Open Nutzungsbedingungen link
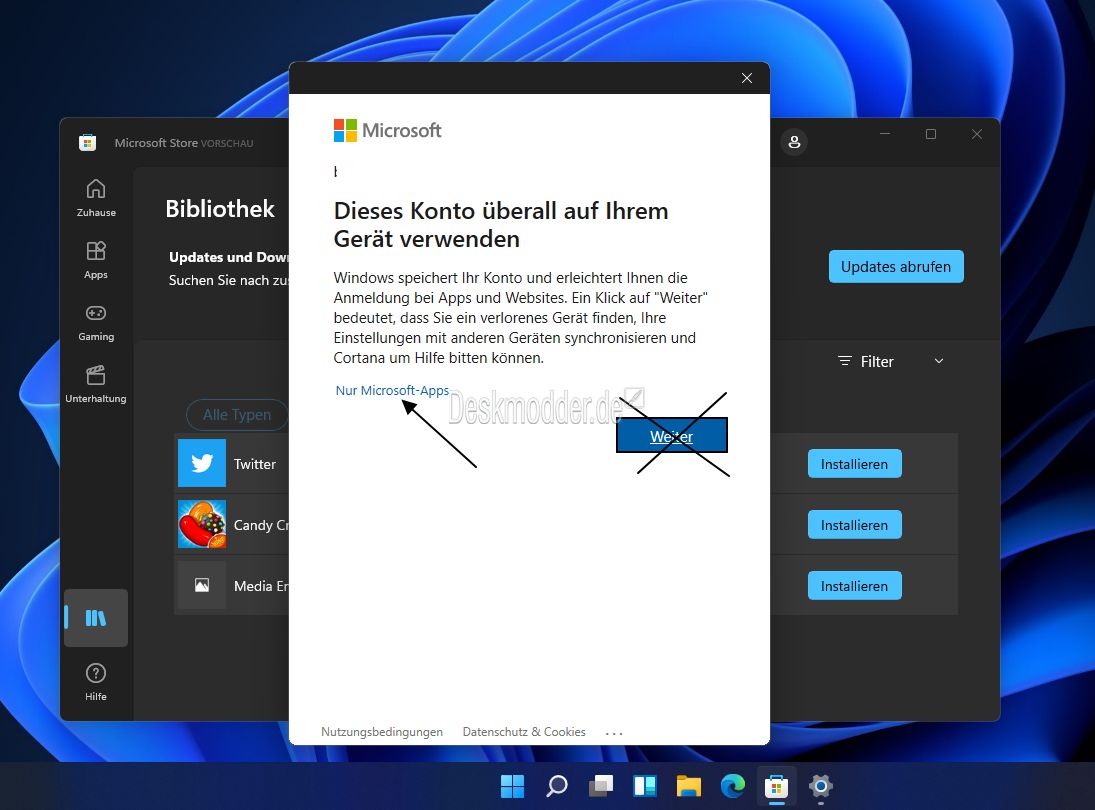The width and height of the screenshot is (1095, 810). click(x=382, y=732)
